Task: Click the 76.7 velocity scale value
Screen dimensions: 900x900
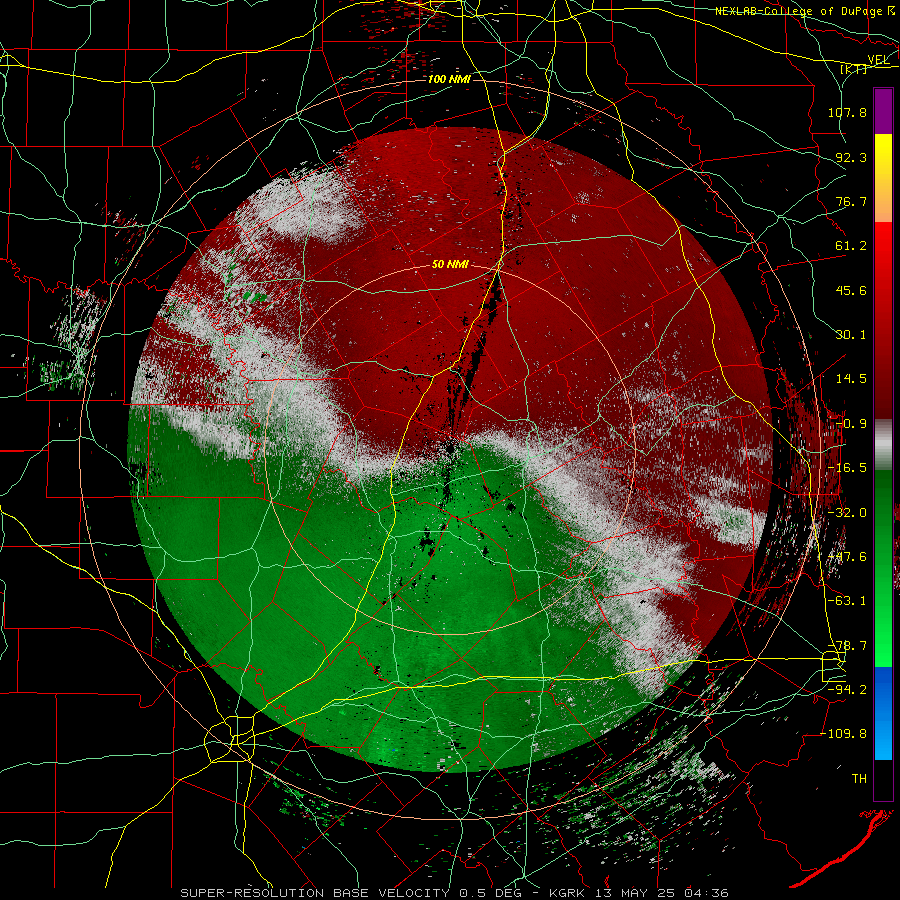Action: tap(851, 201)
